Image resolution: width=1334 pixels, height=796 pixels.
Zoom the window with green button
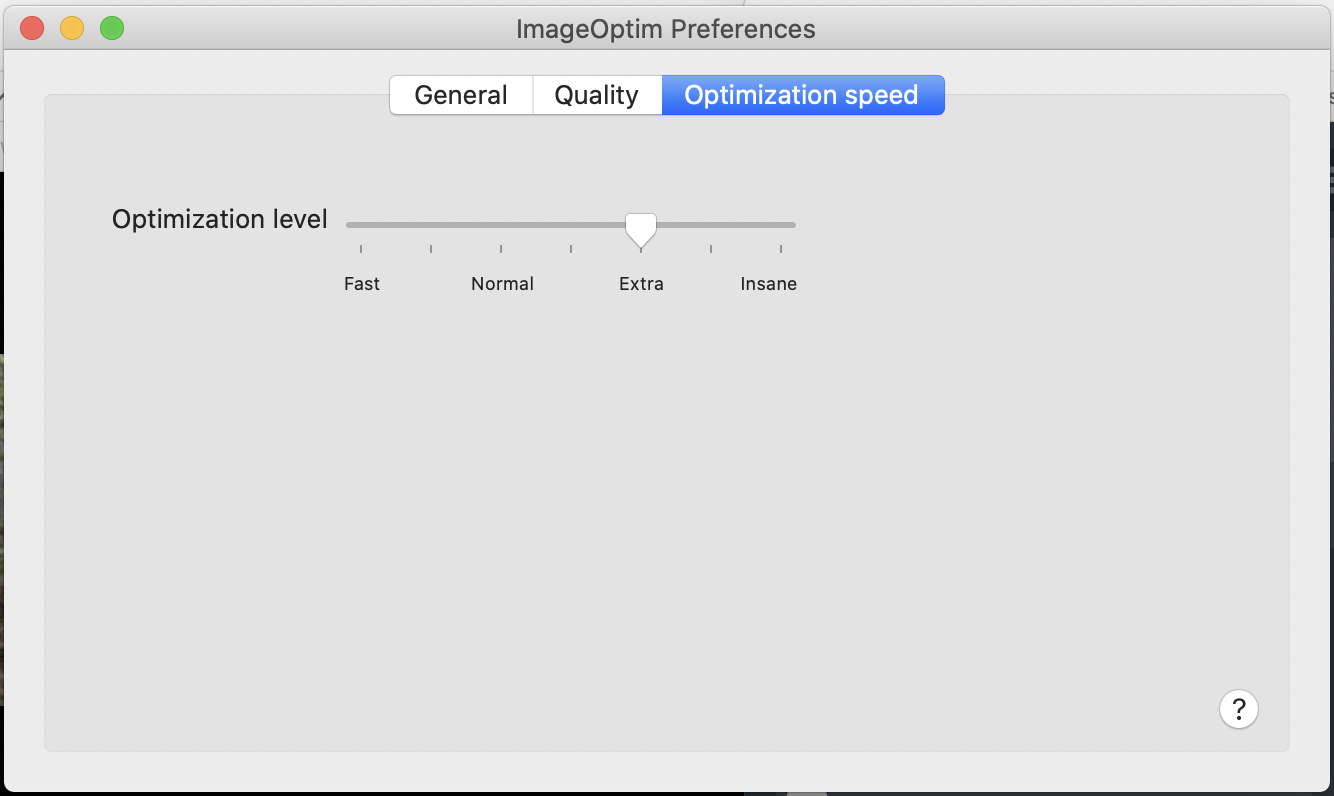[x=112, y=28]
